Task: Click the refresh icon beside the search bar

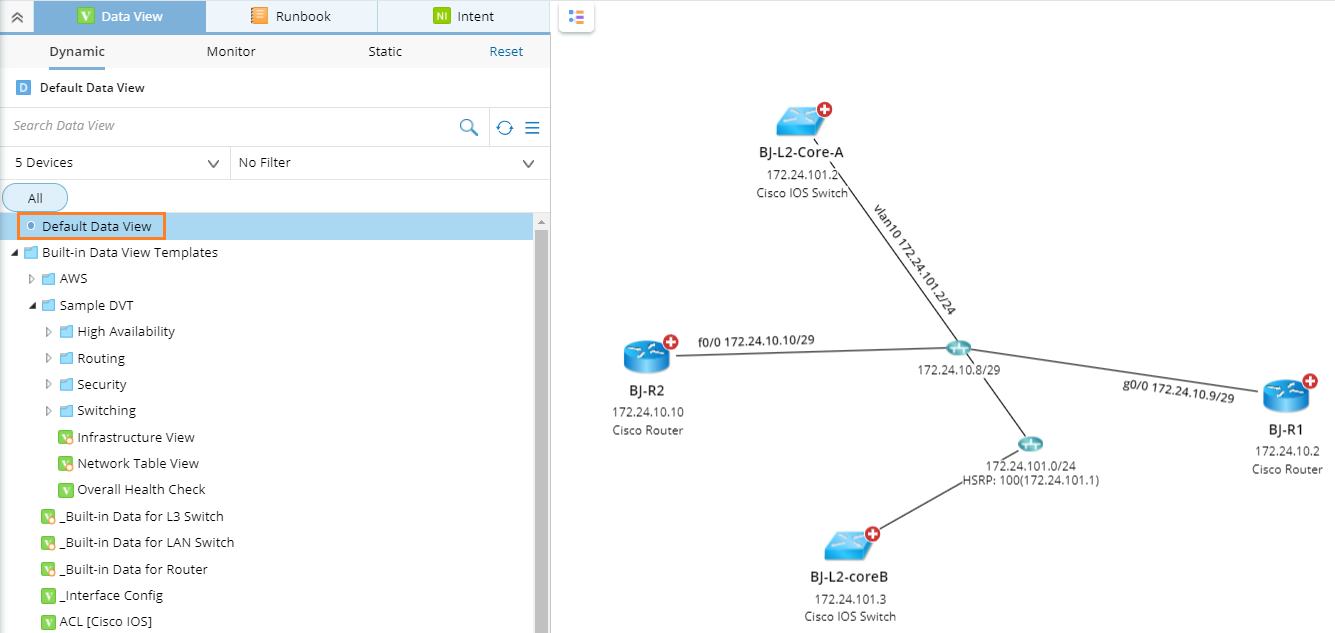Action: 504,127
